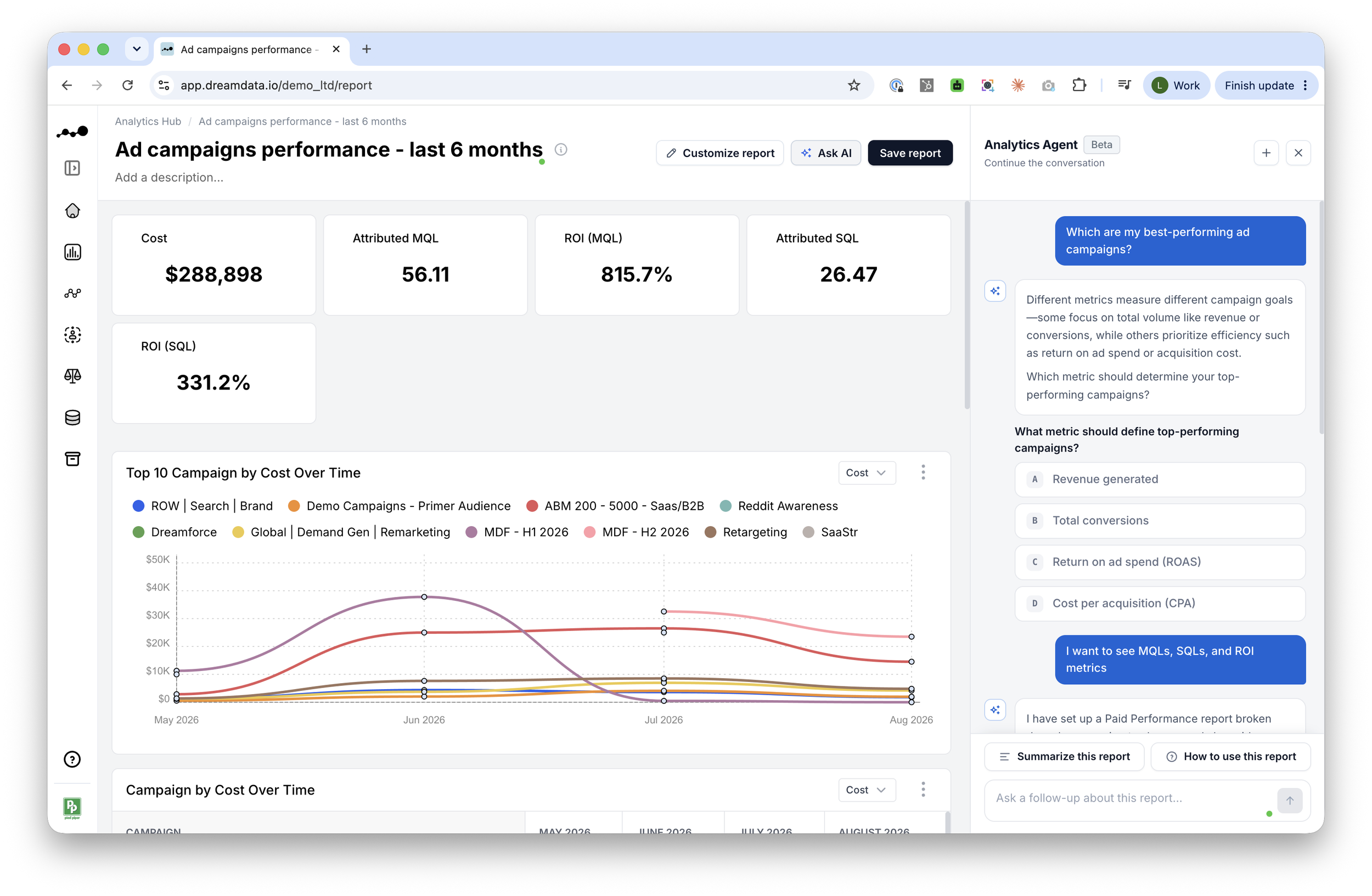Select option C Return on ad spend
1372x896 pixels.
point(1160,562)
